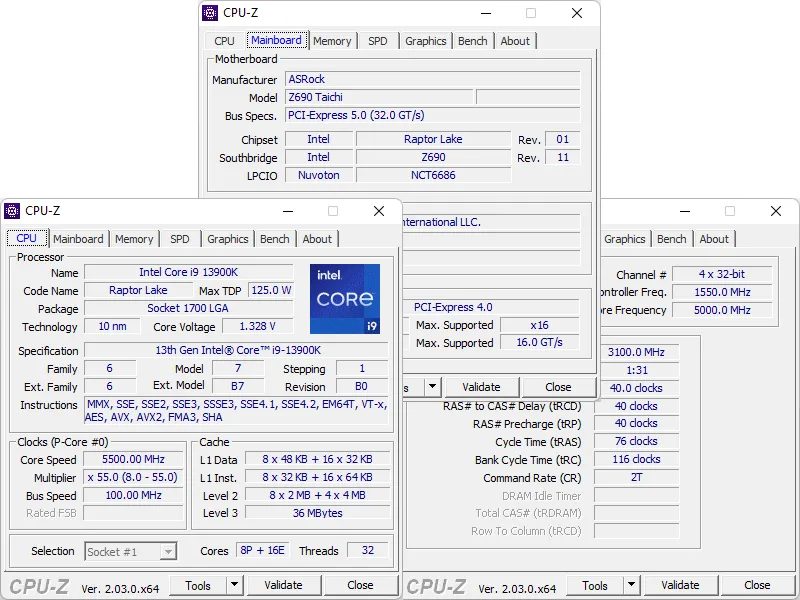Select the Graphics tab in the right Memory window
The width and height of the screenshot is (800, 600).
624,239
